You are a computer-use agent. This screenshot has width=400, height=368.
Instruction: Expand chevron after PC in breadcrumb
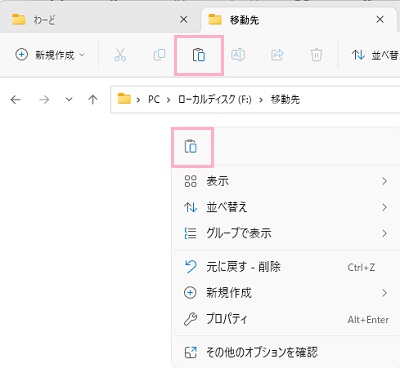169,100
